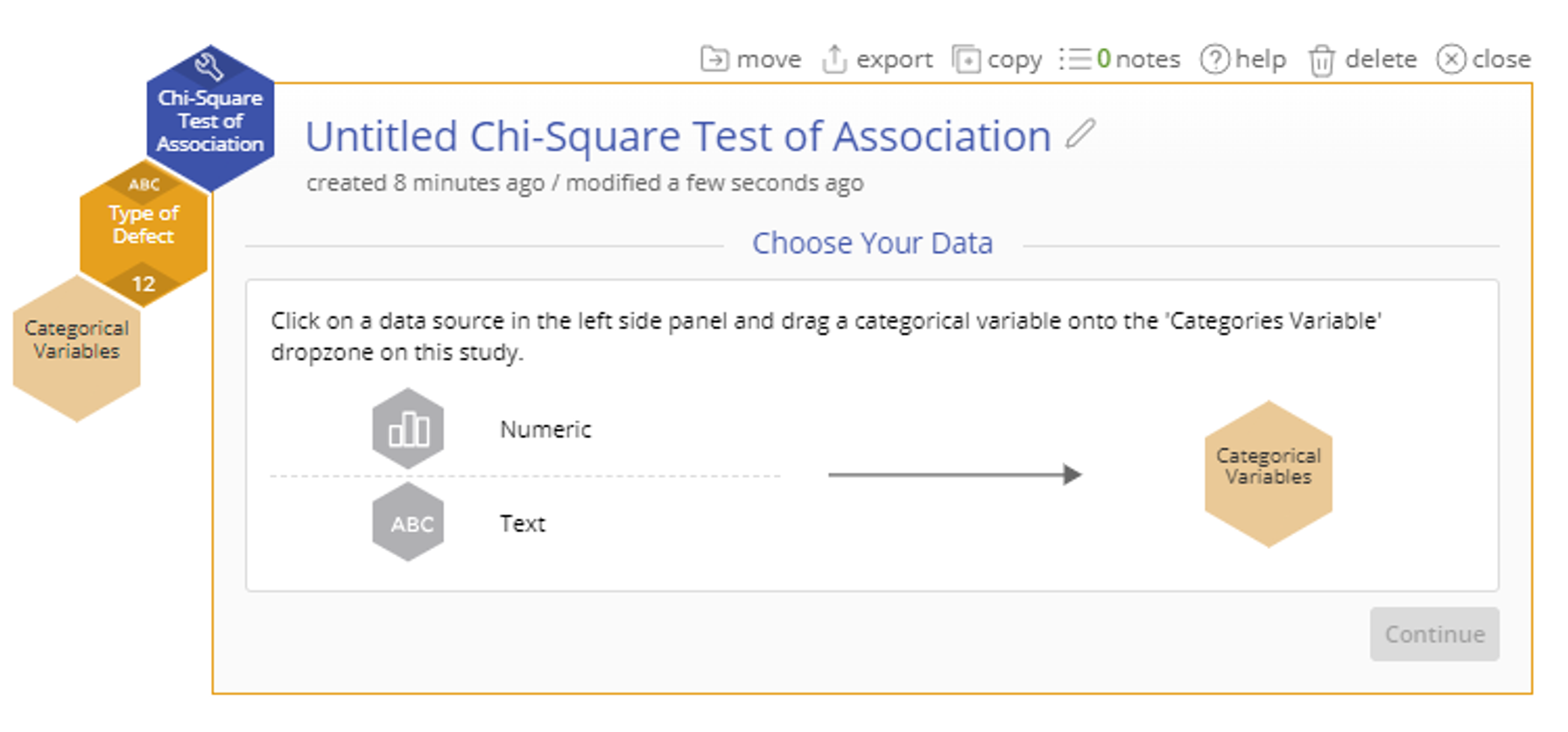Image resolution: width=1568 pixels, height=732 pixels.
Task: Select the Type of Defect hexagon
Action: pyautogui.click(x=144, y=225)
